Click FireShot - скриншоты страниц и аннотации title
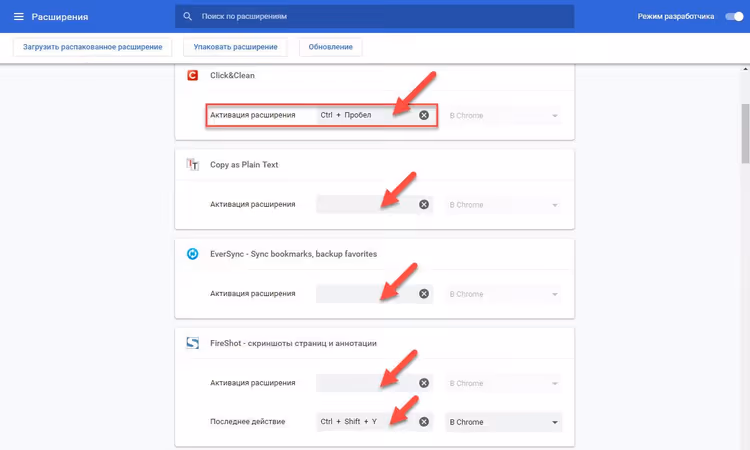This screenshot has height=450, width=750. point(293,343)
